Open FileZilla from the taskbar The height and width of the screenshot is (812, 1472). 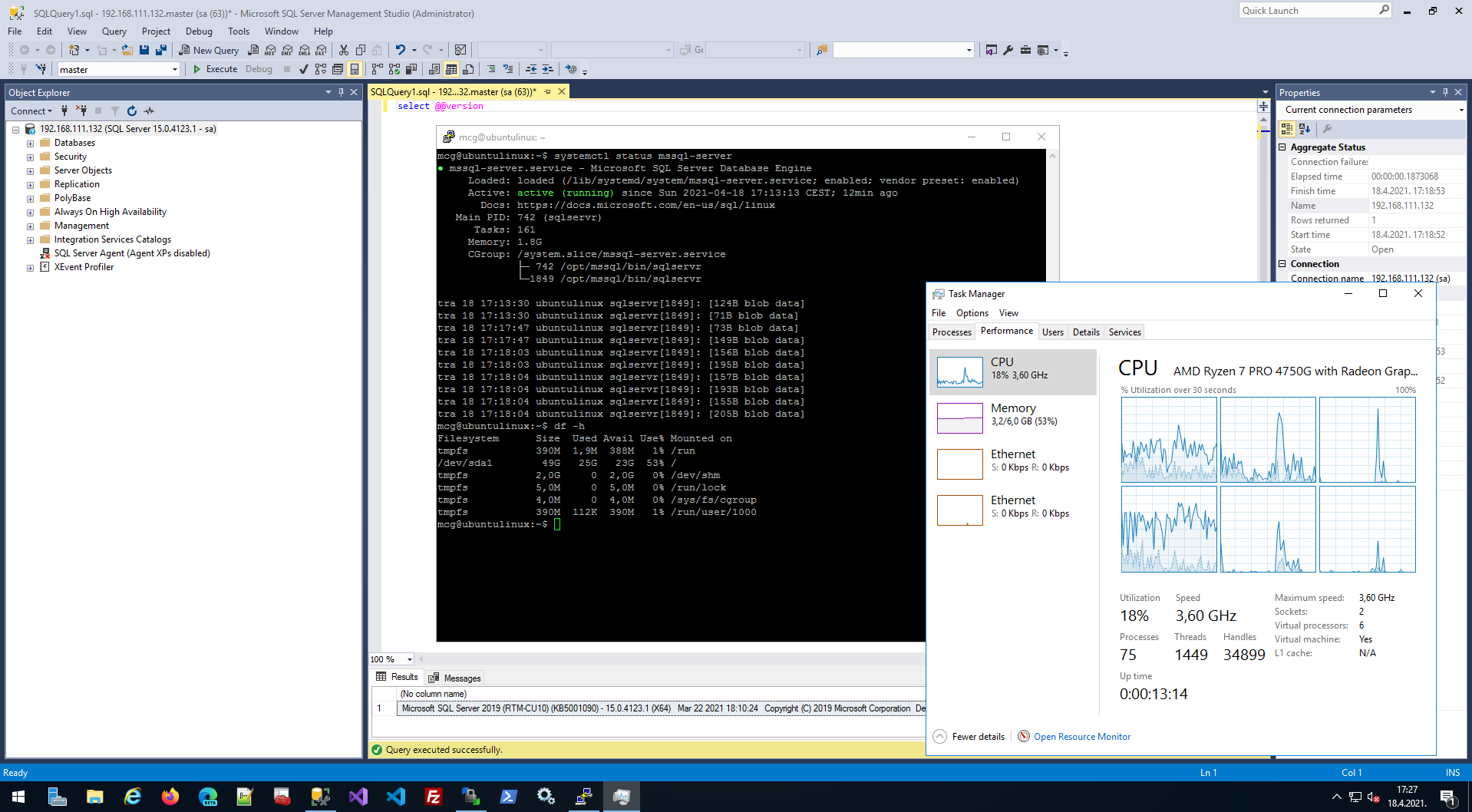click(x=434, y=797)
